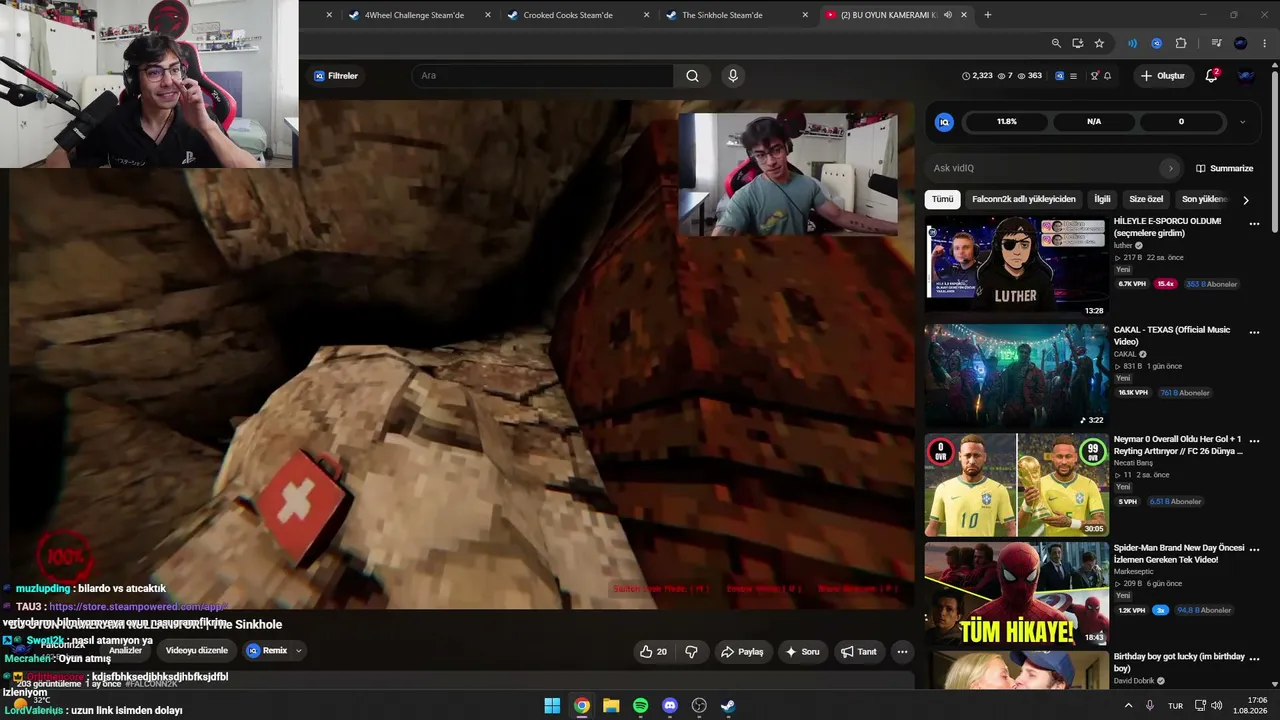Open the vidIQ hamburger menu in header
The width and height of the screenshot is (1280, 720).
[1073, 76]
